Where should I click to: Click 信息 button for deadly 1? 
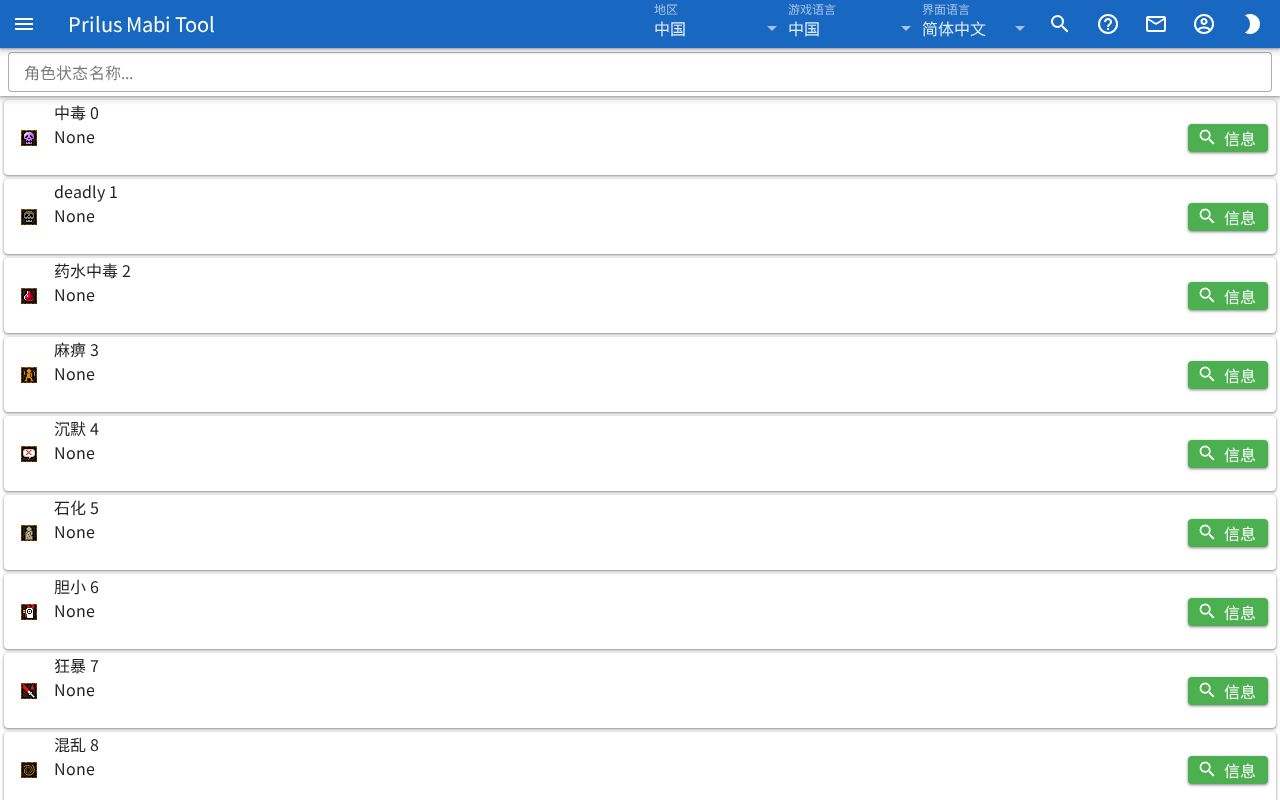[x=1228, y=217]
